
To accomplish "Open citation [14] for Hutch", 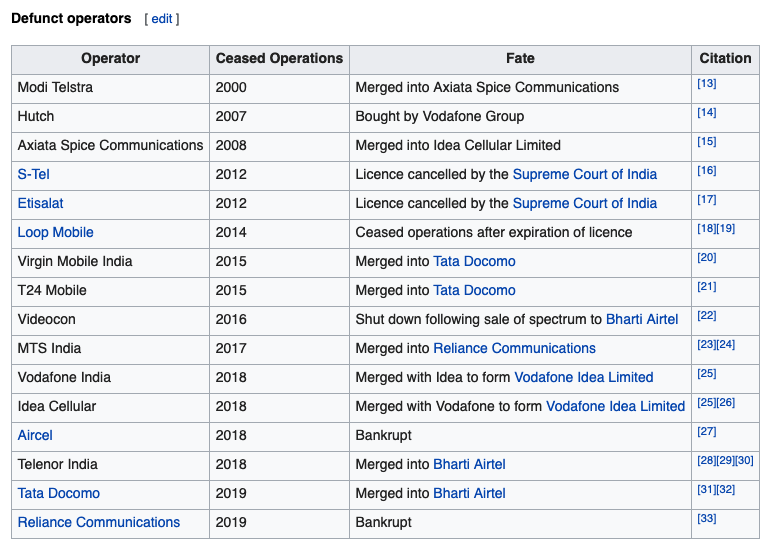I will tap(706, 112).
